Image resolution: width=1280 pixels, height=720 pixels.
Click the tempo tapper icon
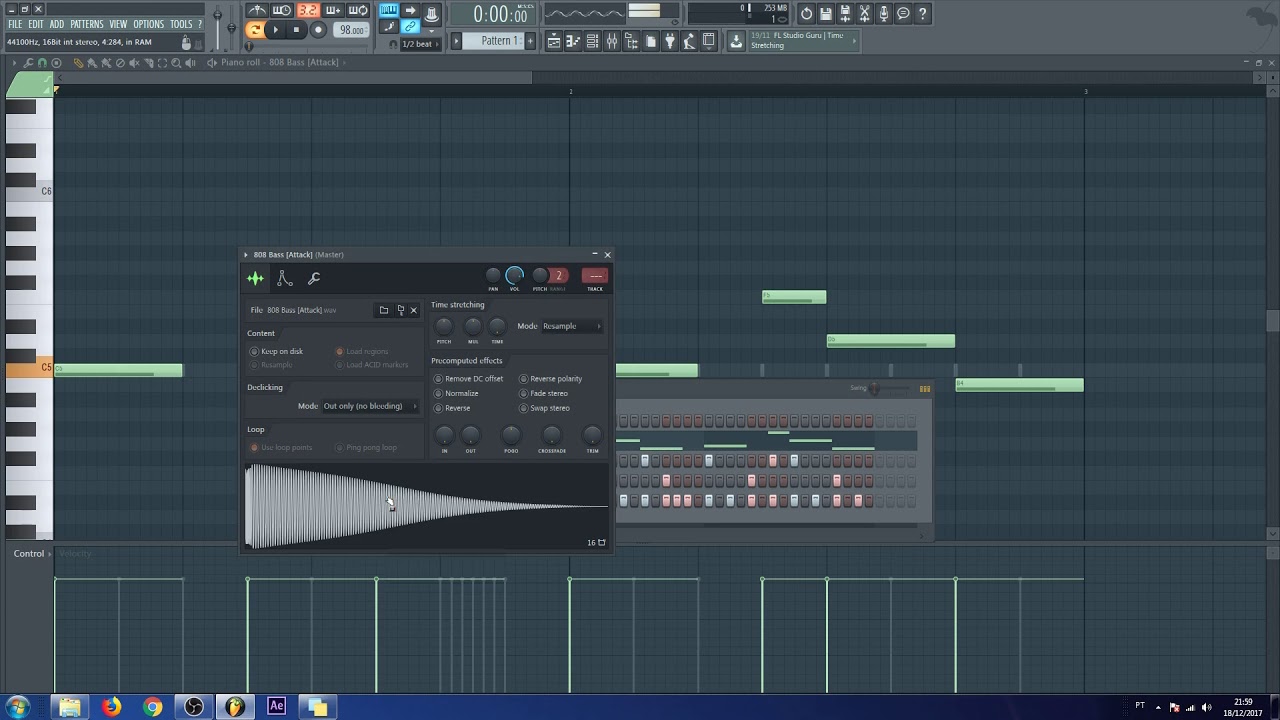point(689,41)
